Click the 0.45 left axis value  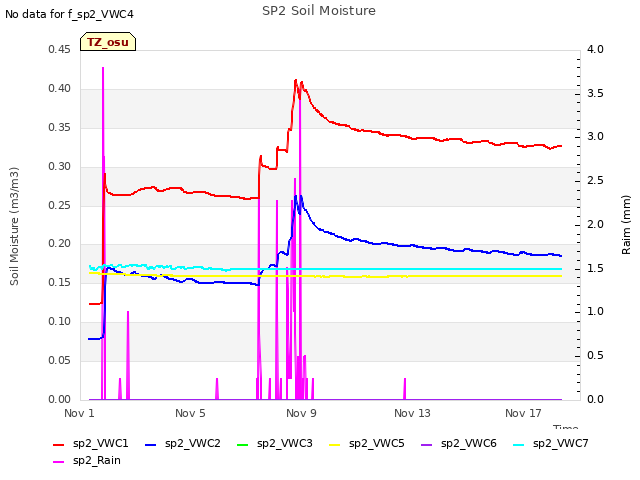point(60,49)
